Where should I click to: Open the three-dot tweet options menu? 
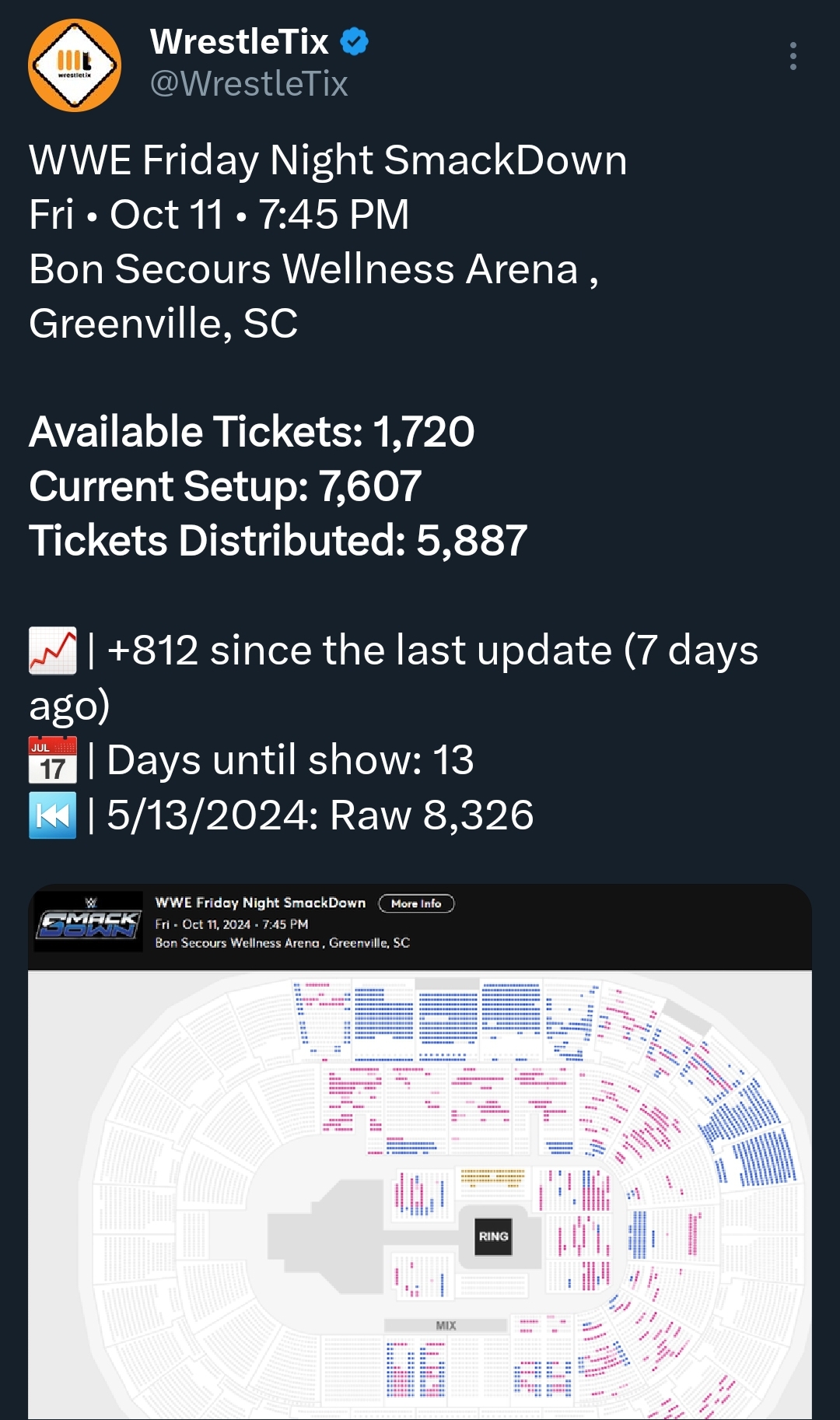coord(793,56)
